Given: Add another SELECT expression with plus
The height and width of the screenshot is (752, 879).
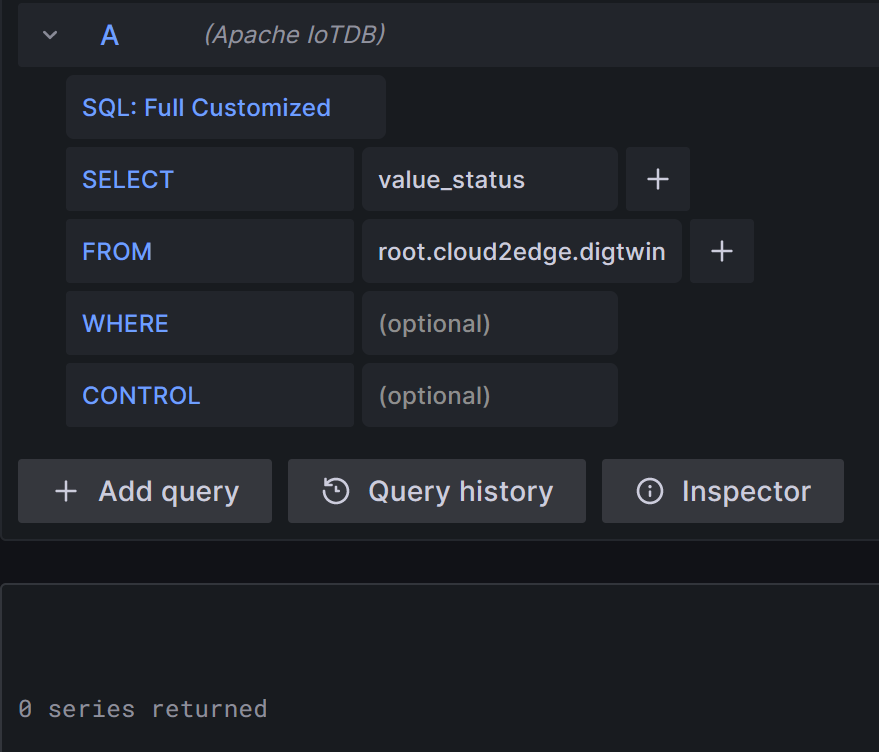Looking at the screenshot, I should click(657, 180).
